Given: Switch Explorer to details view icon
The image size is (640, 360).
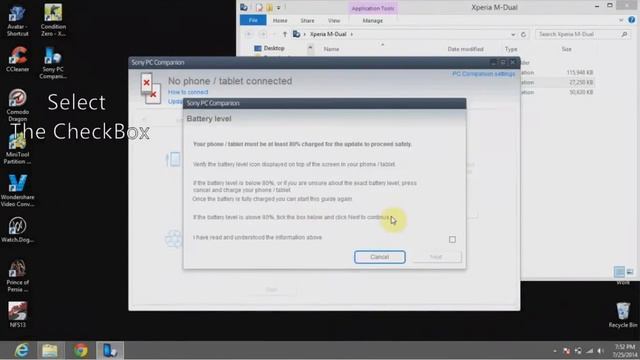Looking at the screenshot, I should click(x=619, y=271).
